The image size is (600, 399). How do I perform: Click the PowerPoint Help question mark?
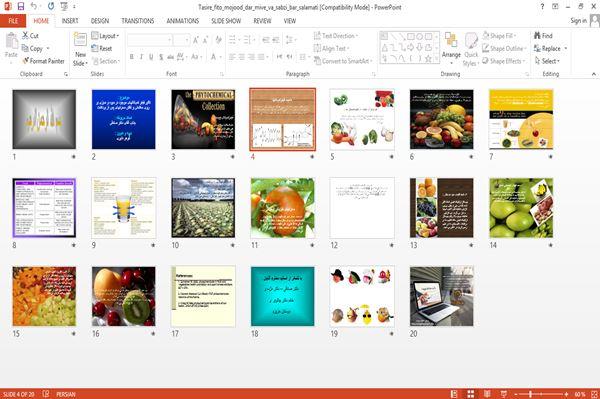click(x=542, y=7)
